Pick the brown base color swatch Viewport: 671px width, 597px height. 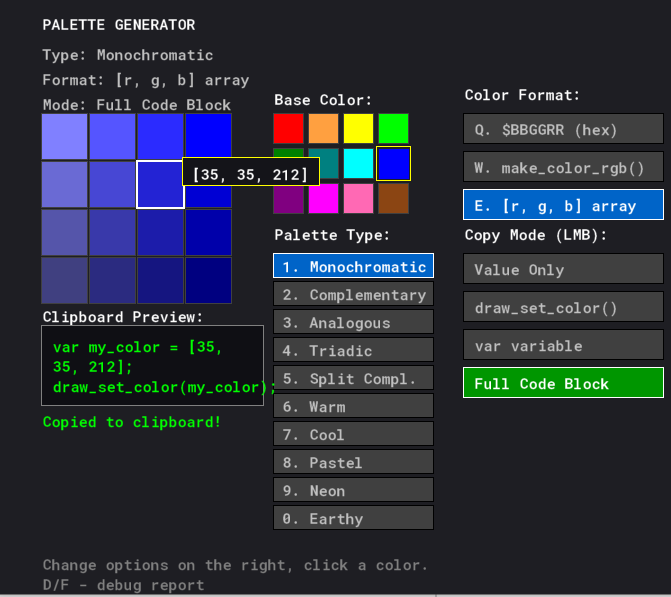point(394,198)
